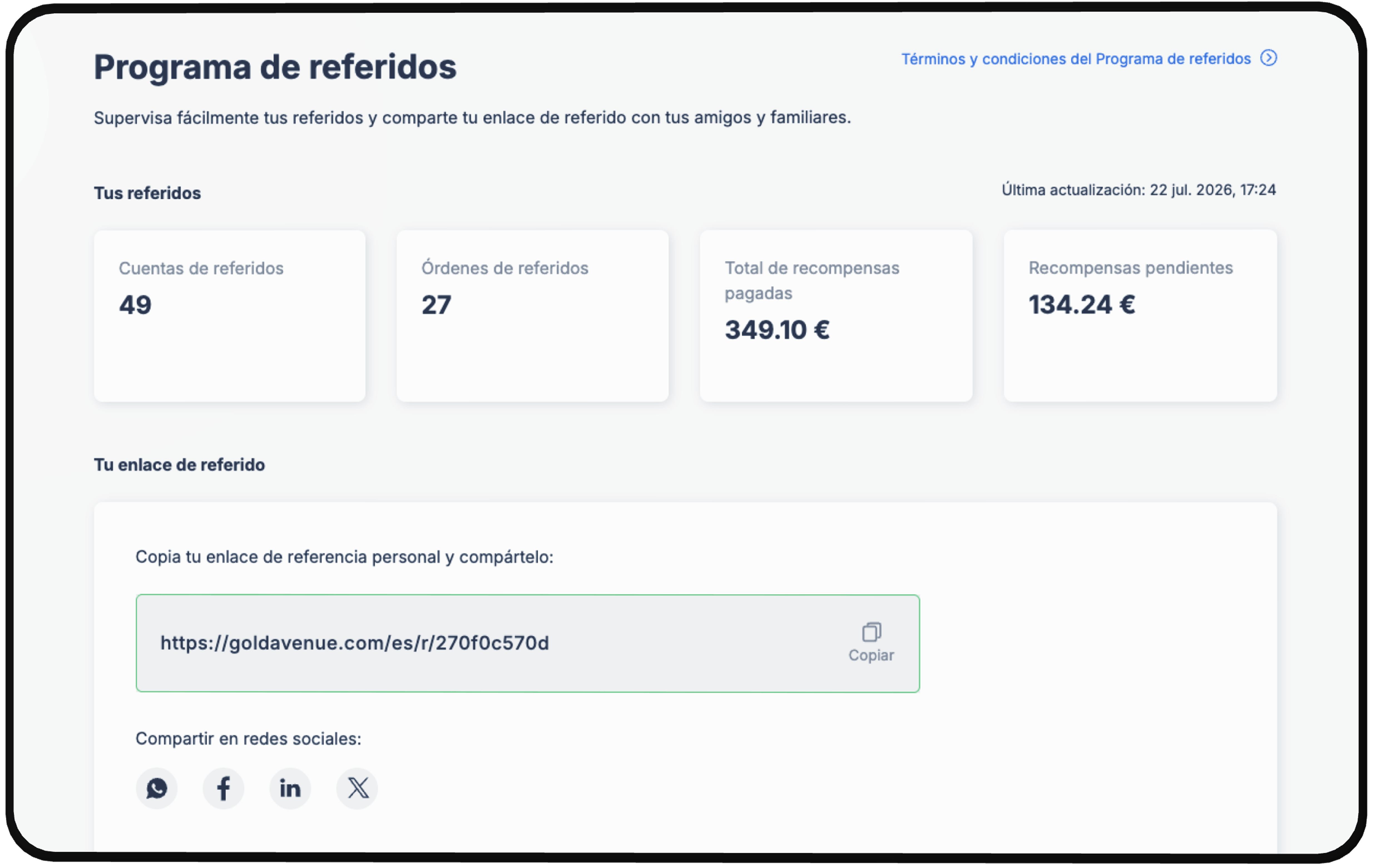Click the Programa de referidos heading

[x=275, y=67]
